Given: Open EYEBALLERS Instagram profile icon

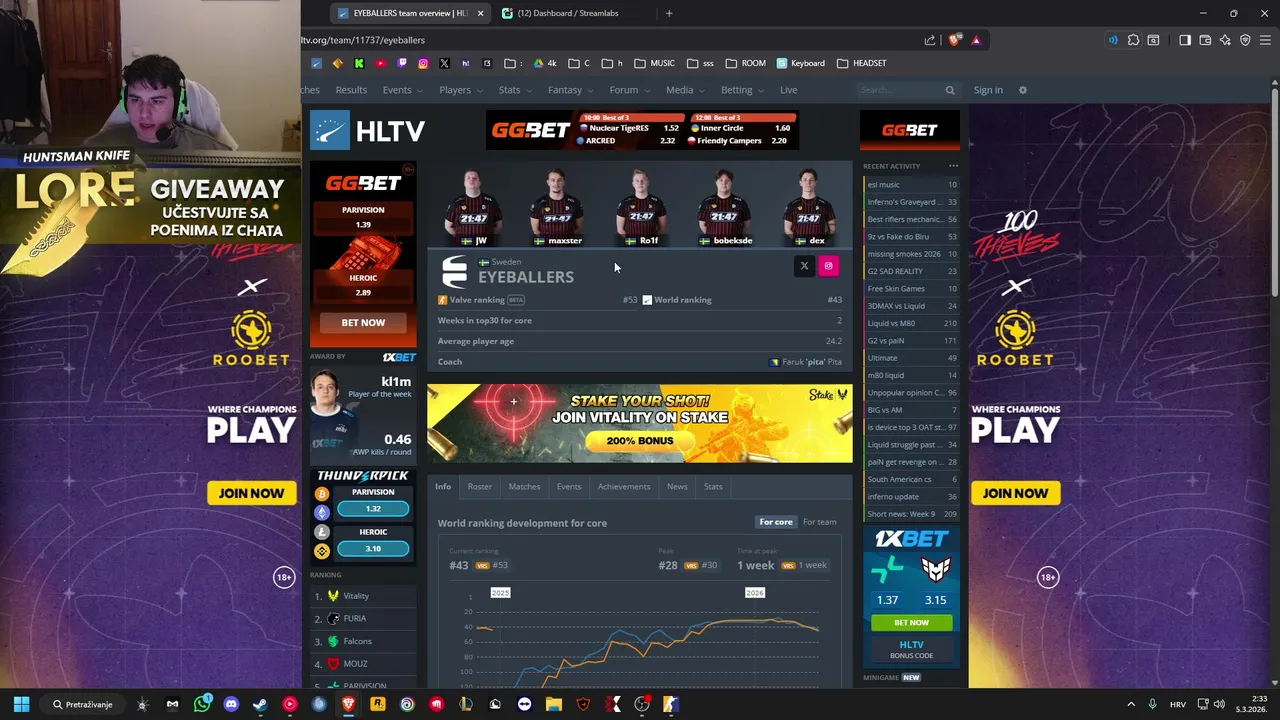Looking at the screenshot, I should coord(828,266).
